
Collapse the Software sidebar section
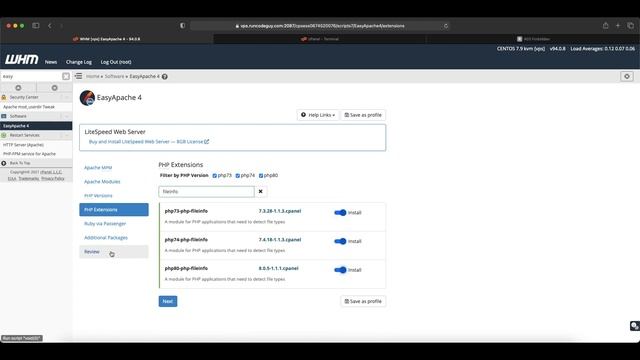coord(67,116)
